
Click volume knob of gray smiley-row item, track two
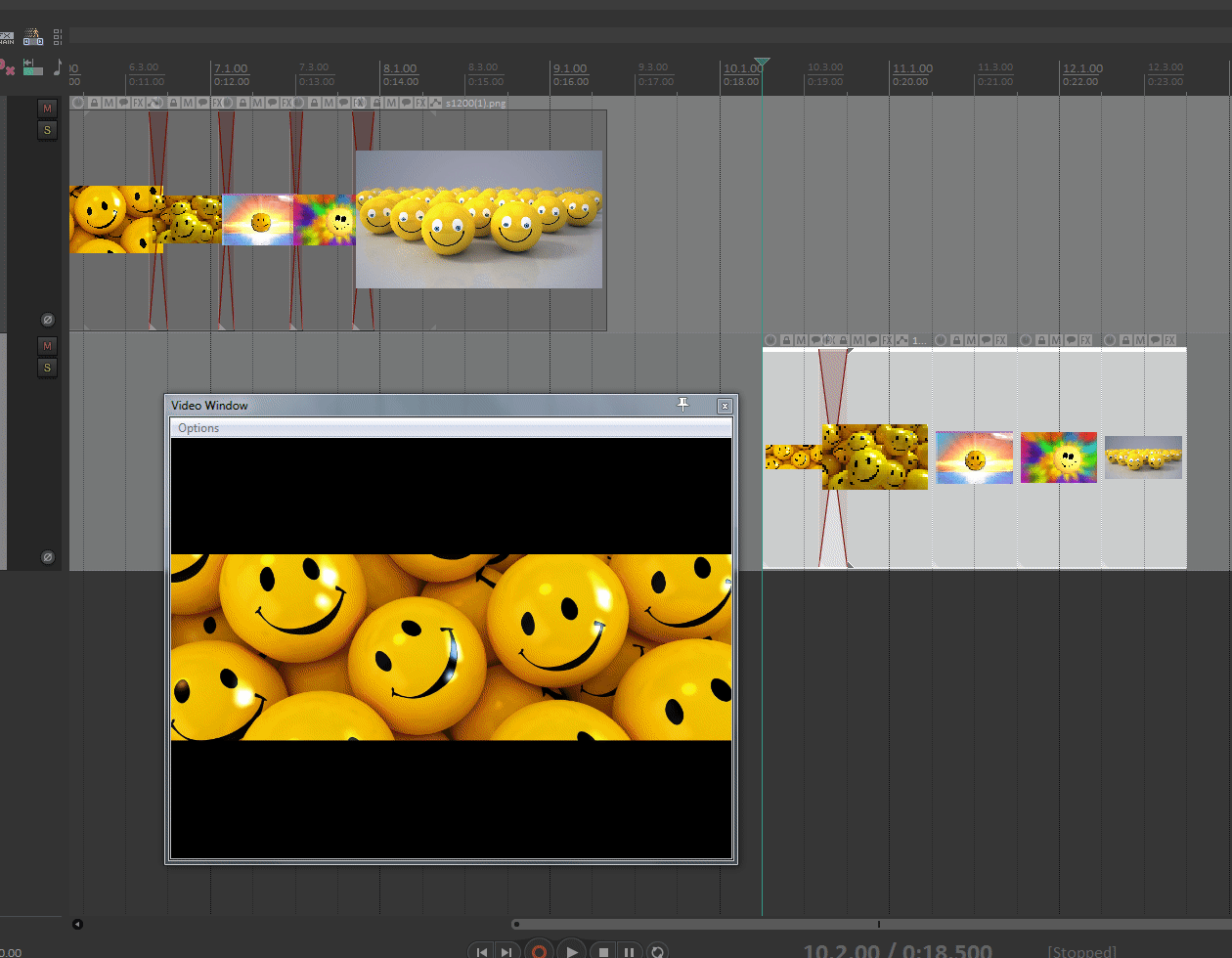1110,340
